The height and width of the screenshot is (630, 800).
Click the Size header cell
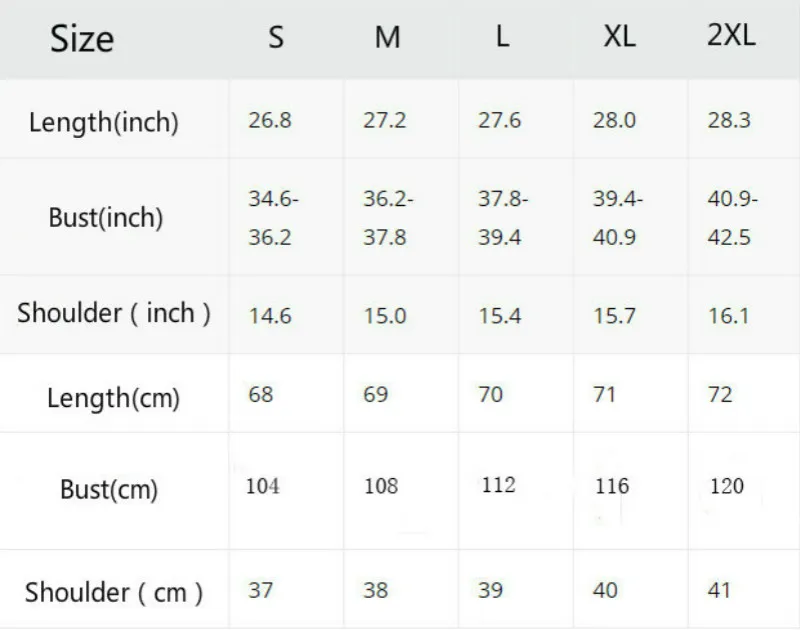82,39
